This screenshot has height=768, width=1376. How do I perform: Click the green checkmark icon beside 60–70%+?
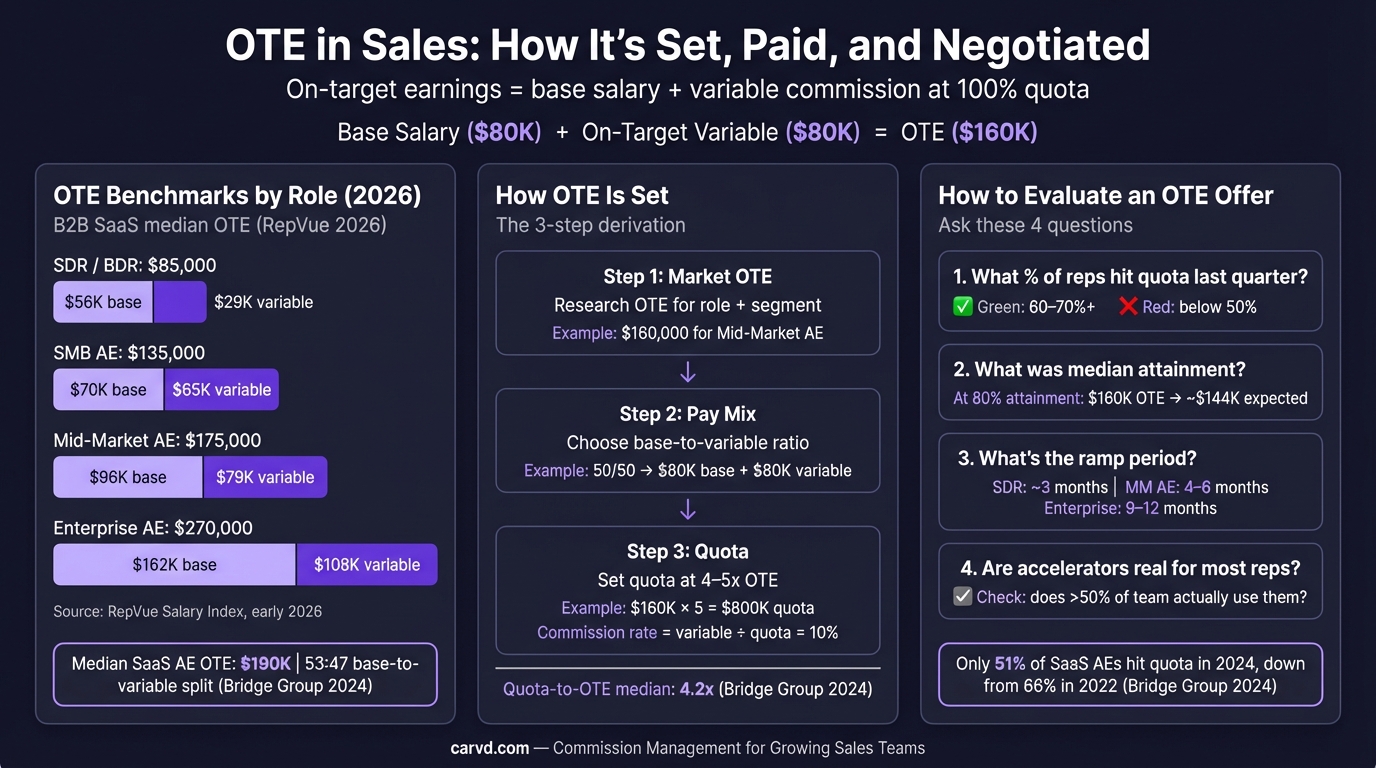(x=963, y=307)
